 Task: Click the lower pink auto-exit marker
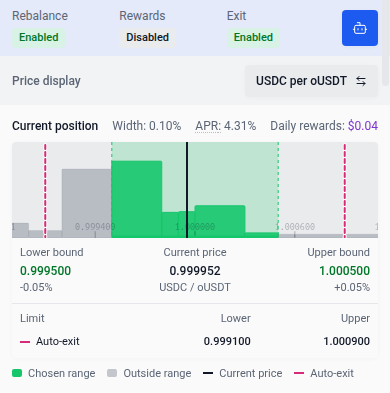45,190
